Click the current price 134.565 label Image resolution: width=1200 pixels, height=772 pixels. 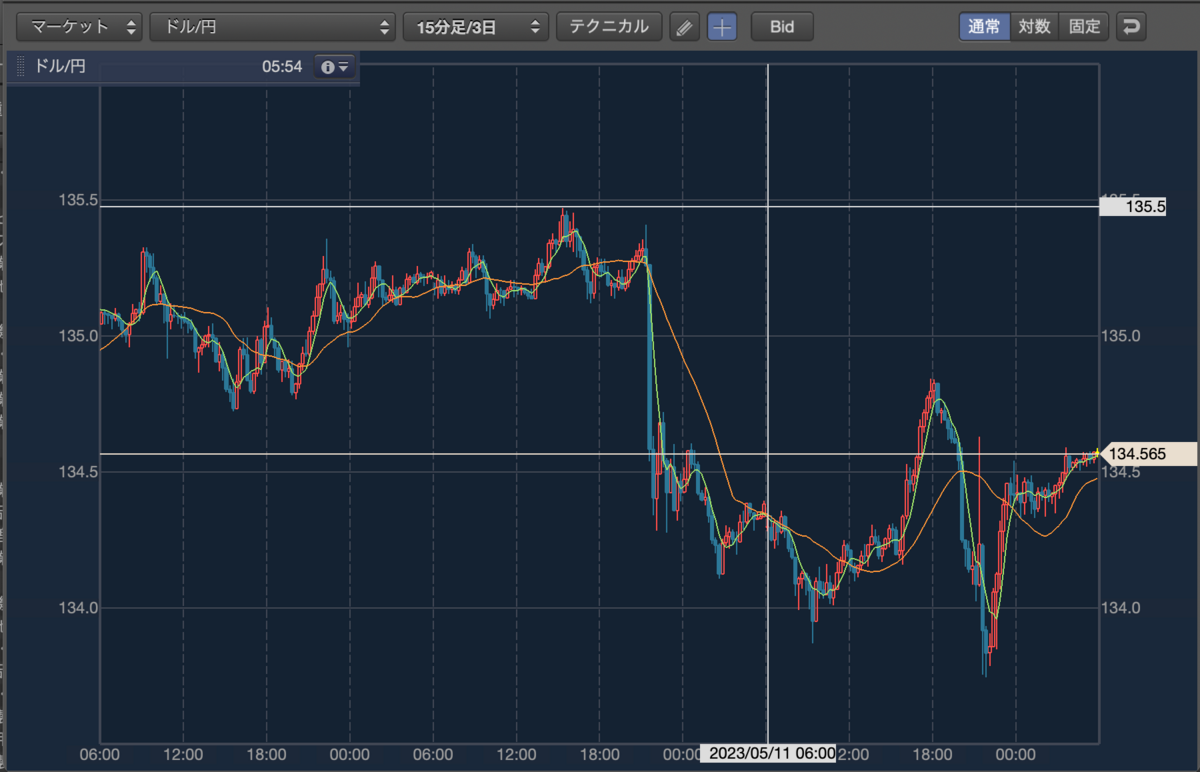1146,454
